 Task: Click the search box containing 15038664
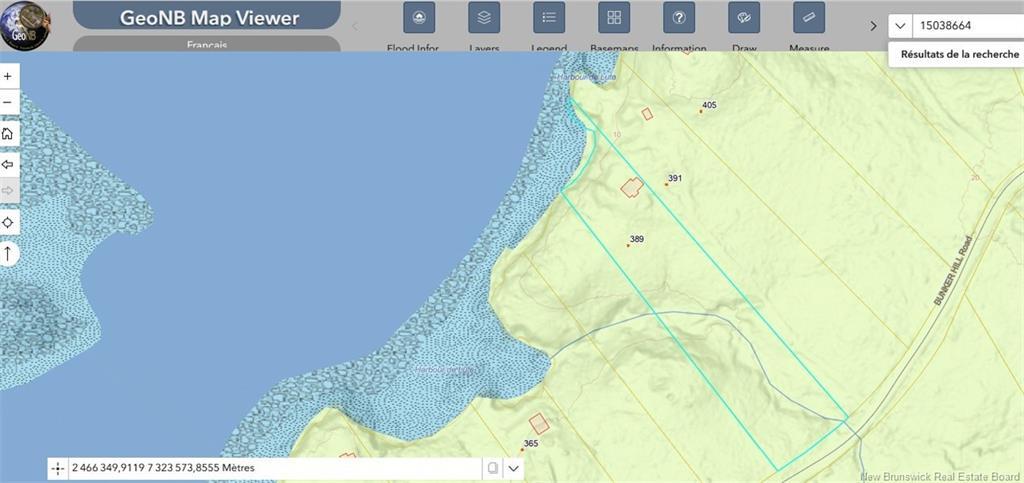point(967,26)
